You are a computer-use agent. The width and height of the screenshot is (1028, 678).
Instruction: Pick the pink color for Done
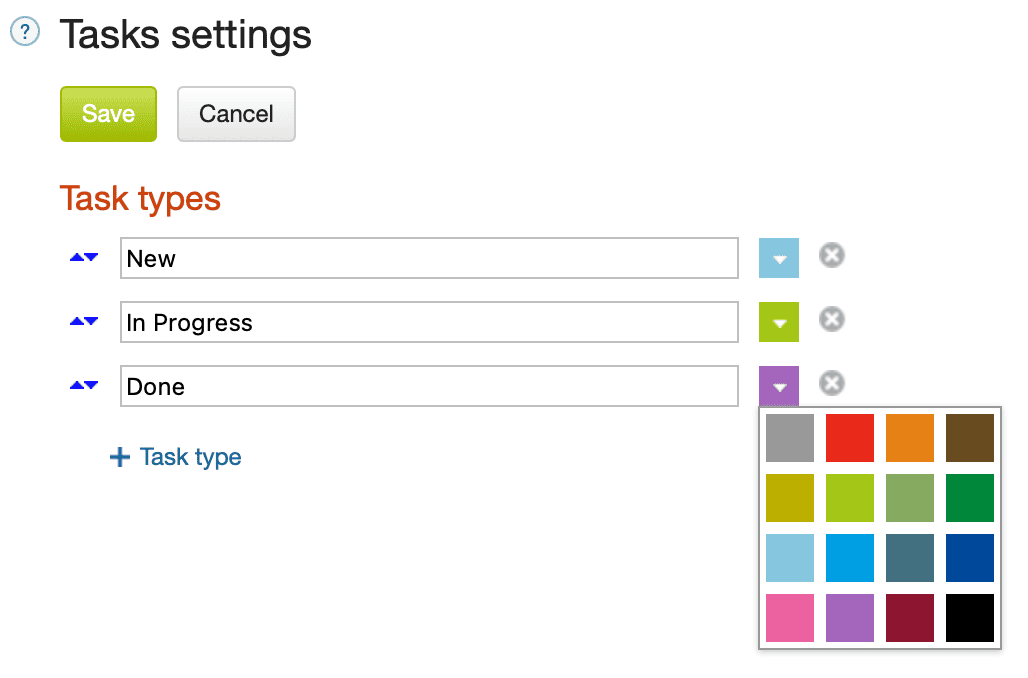pyautogui.click(x=789, y=618)
